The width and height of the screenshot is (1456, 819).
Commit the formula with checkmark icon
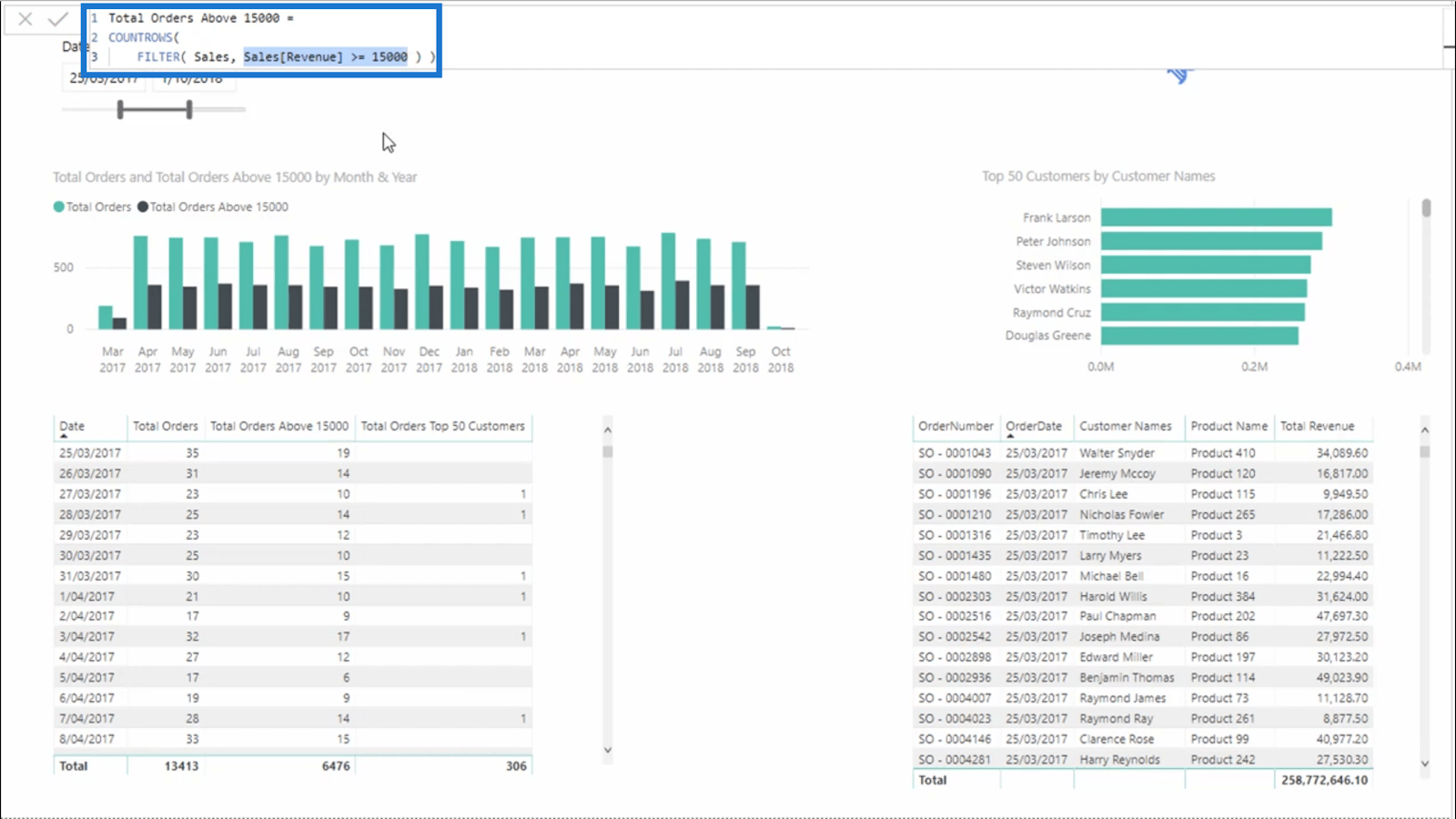coord(58,19)
